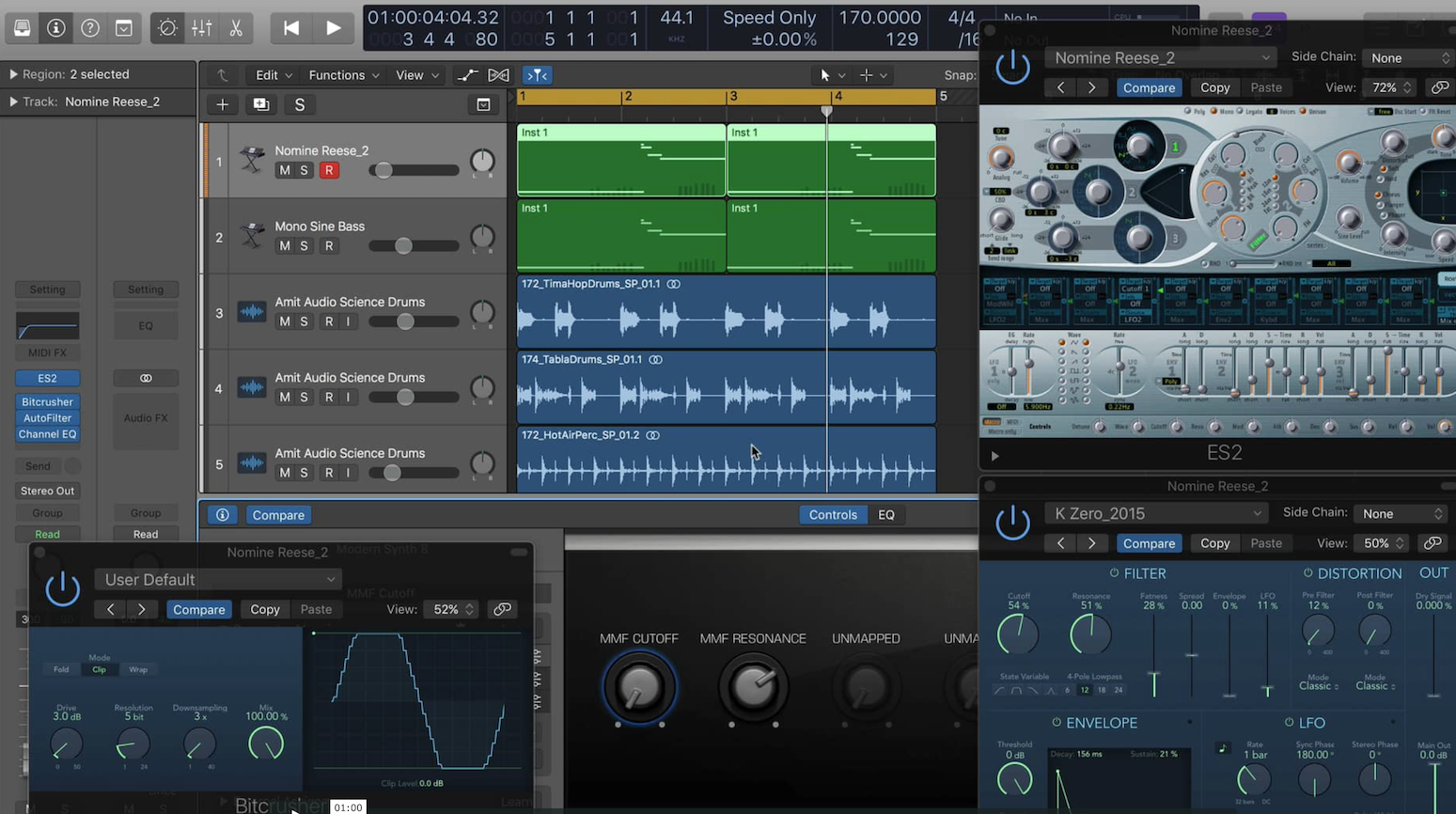1456x814 pixels.
Task: Go to beginning of project
Action: click(291, 28)
